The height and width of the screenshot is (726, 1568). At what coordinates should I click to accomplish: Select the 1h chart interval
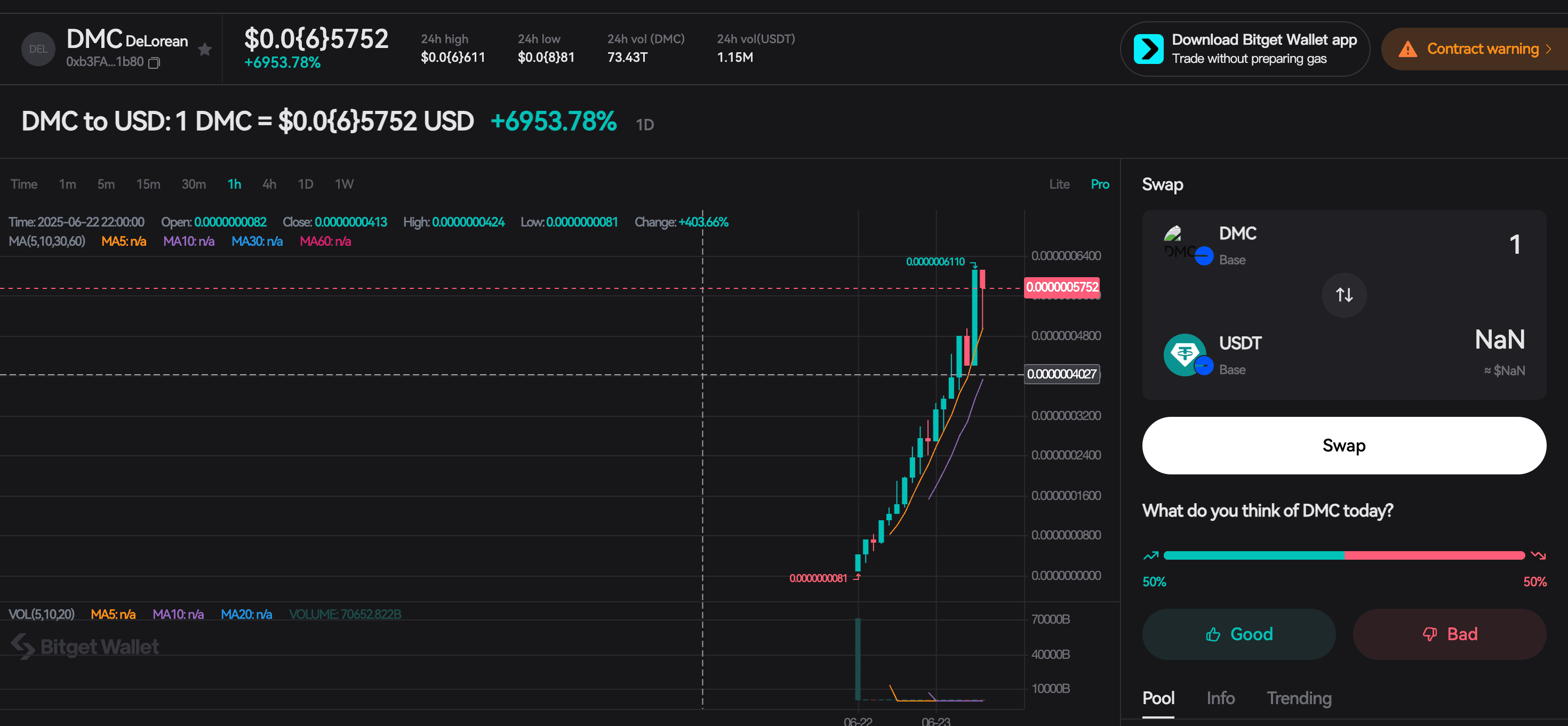(234, 184)
